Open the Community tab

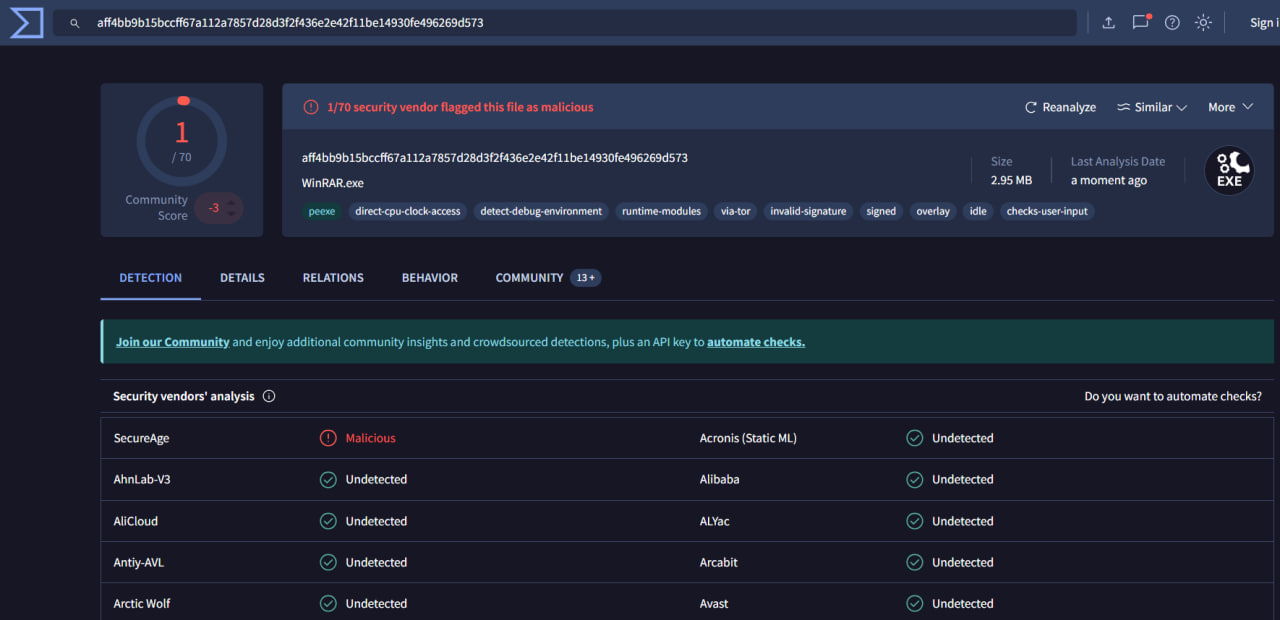coord(529,278)
